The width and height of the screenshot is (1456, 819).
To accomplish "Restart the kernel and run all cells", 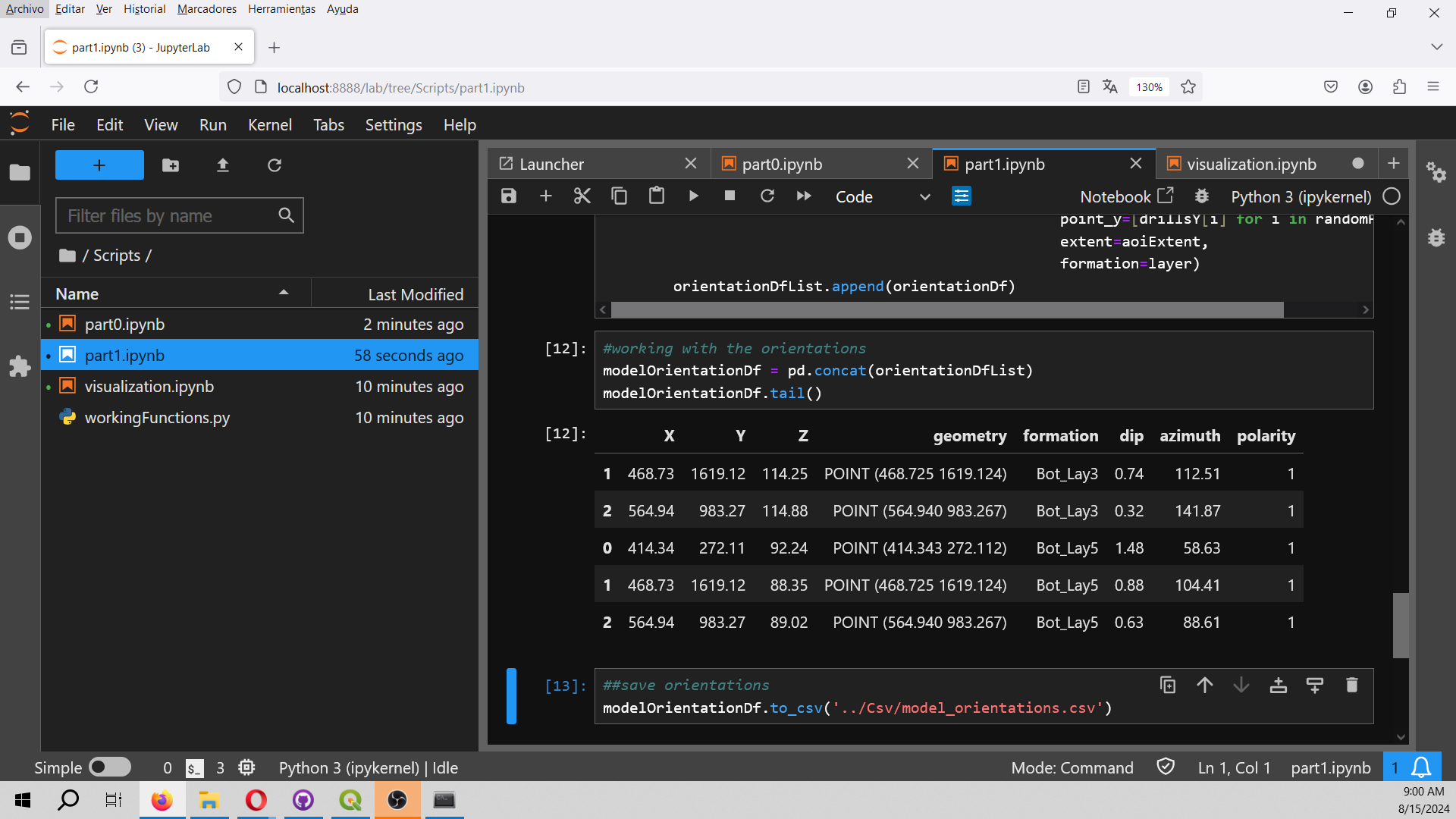I will coord(804,196).
